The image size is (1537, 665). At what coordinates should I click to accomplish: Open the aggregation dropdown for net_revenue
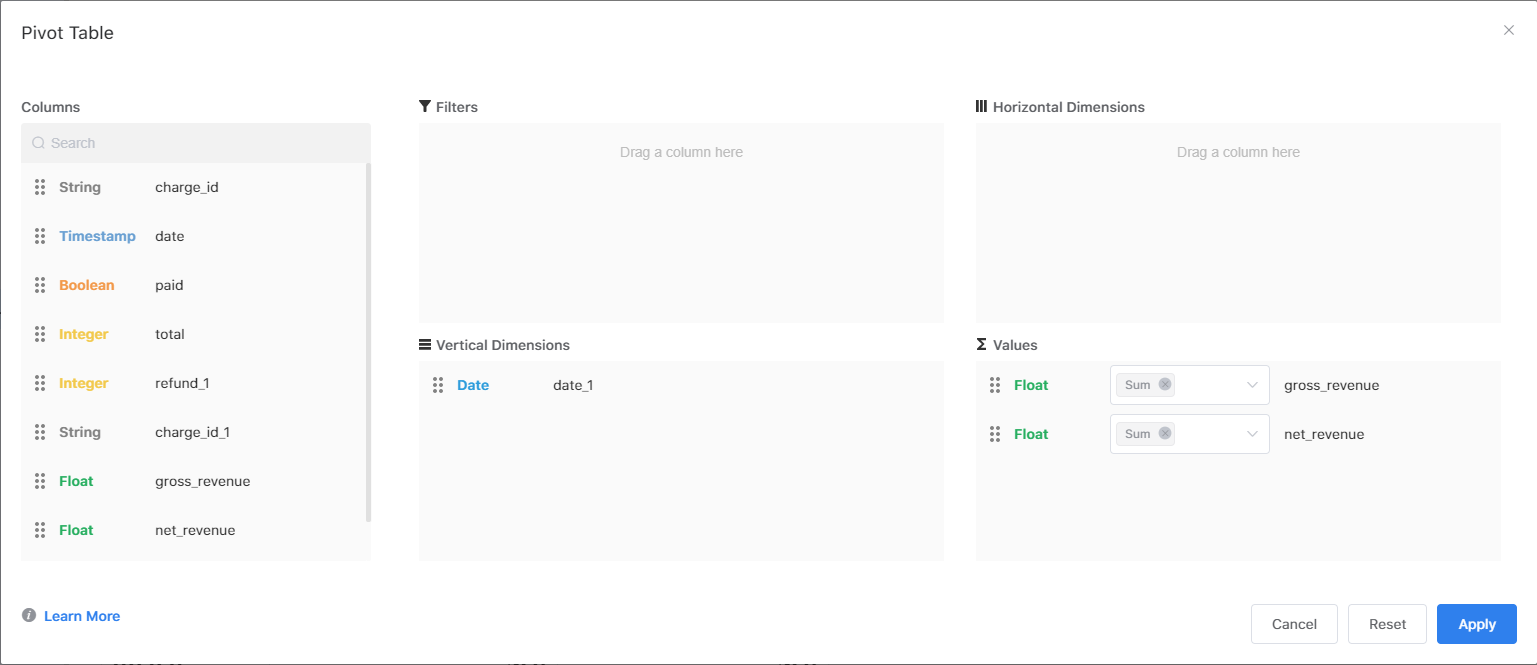coord(1250,433)
